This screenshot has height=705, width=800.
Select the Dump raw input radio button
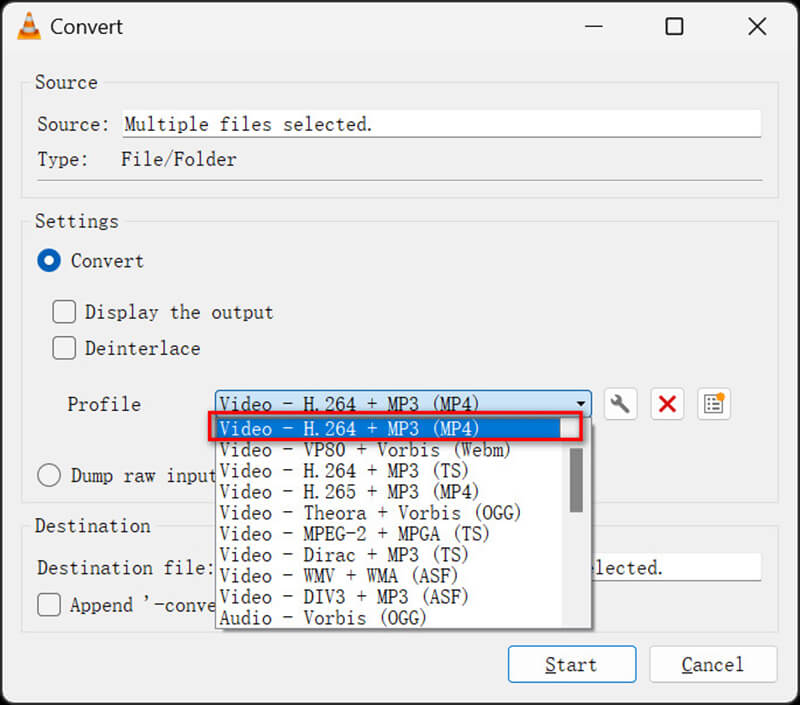49,475
